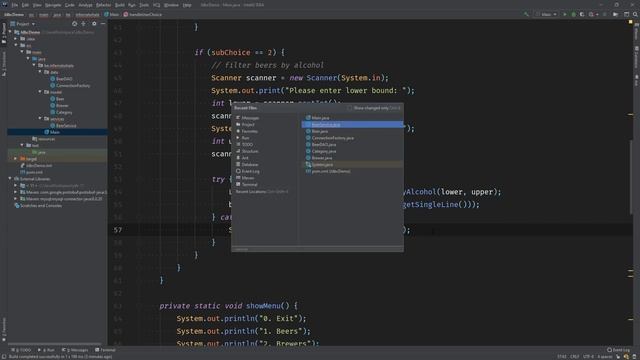Click Recent Locations link in popup

pos(251,191)
